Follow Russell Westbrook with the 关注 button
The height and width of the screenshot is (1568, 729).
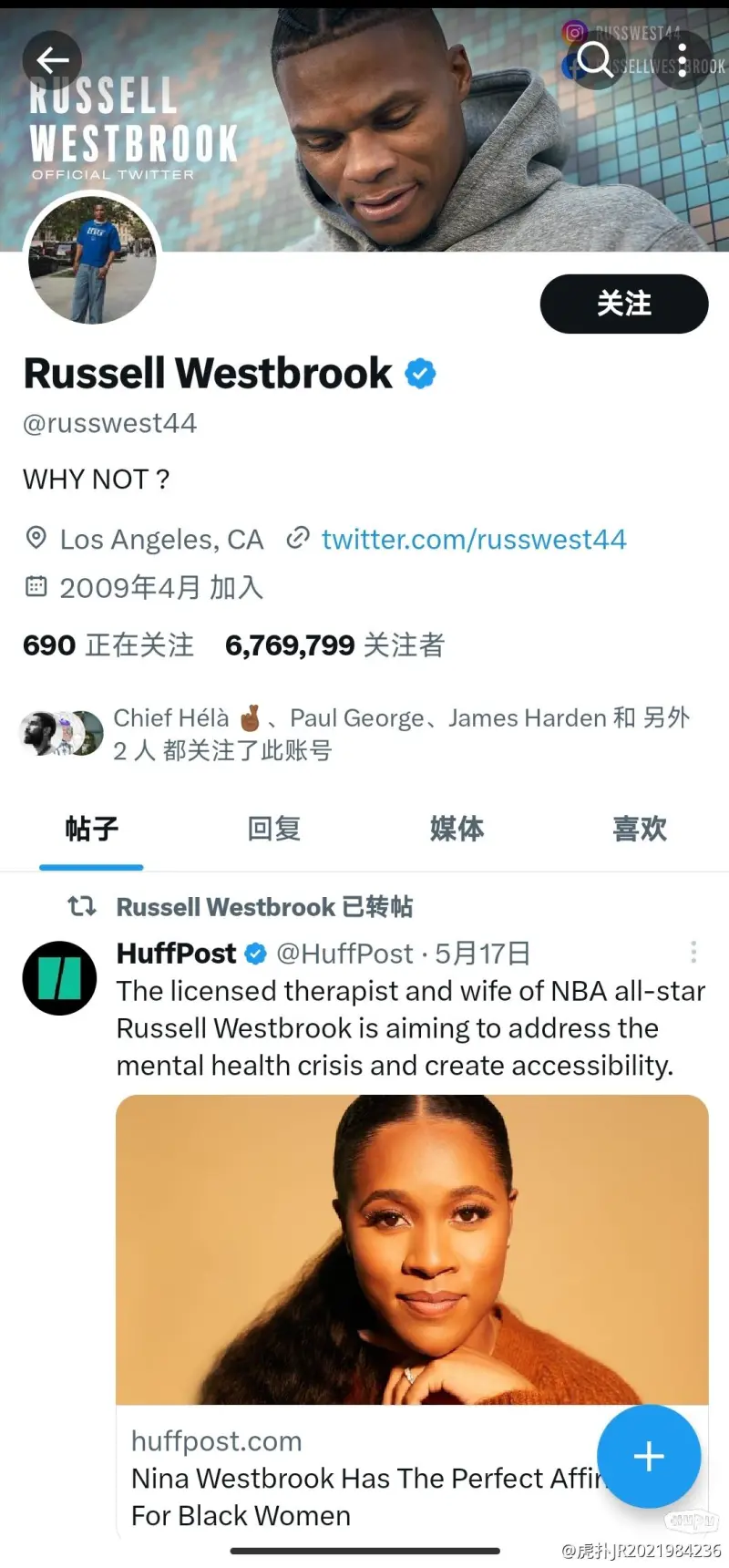point(624,304)
